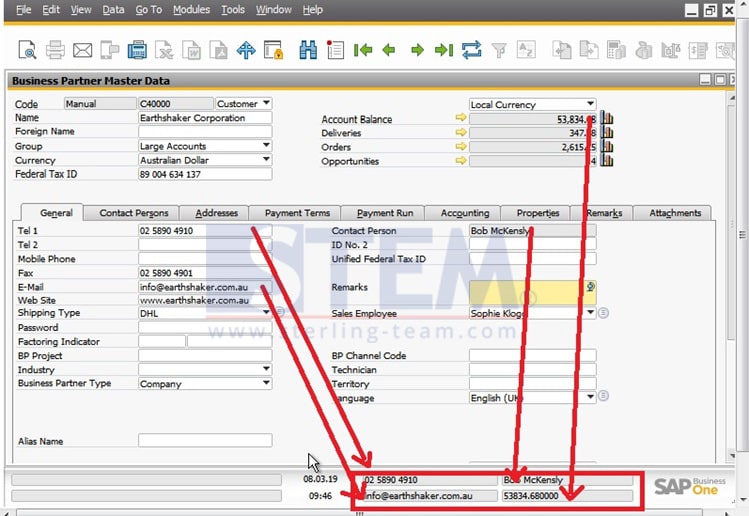Image resolution: width=749 pixels, height=516 pixels.
Task: Click the Export to PDF icon
Action: tap(219, 50)
